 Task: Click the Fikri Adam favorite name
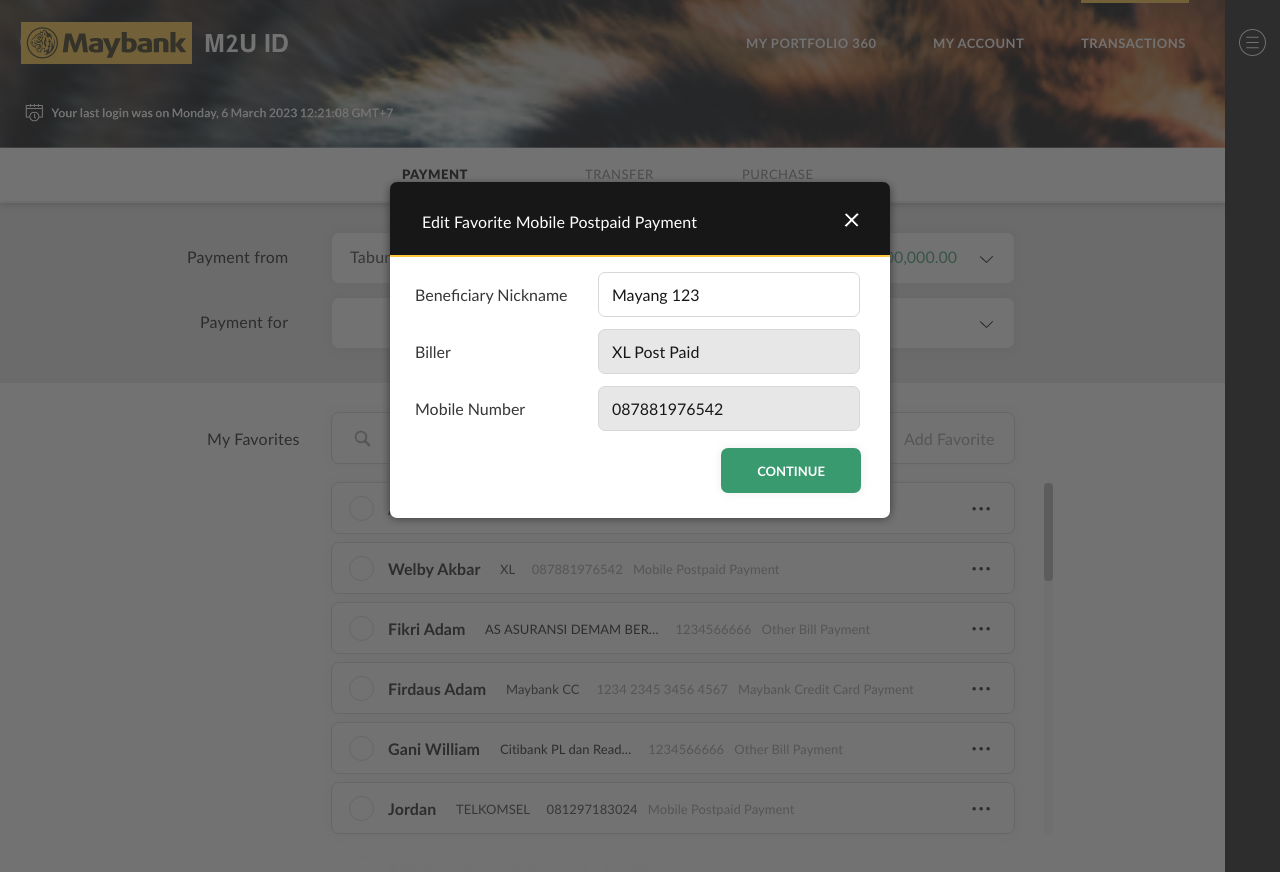426,629
